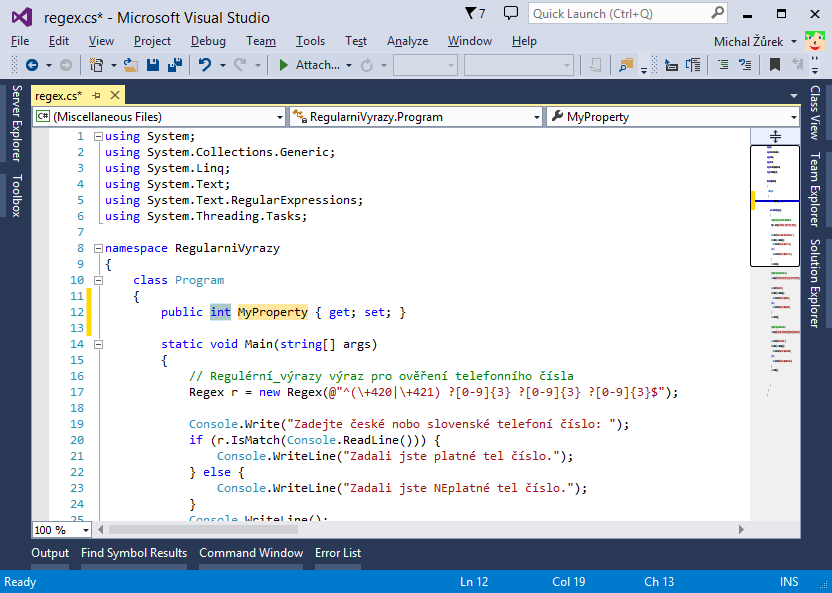Click the Save All icon
The width and height of the screenshot is (832, 593).
click(174, 64)
